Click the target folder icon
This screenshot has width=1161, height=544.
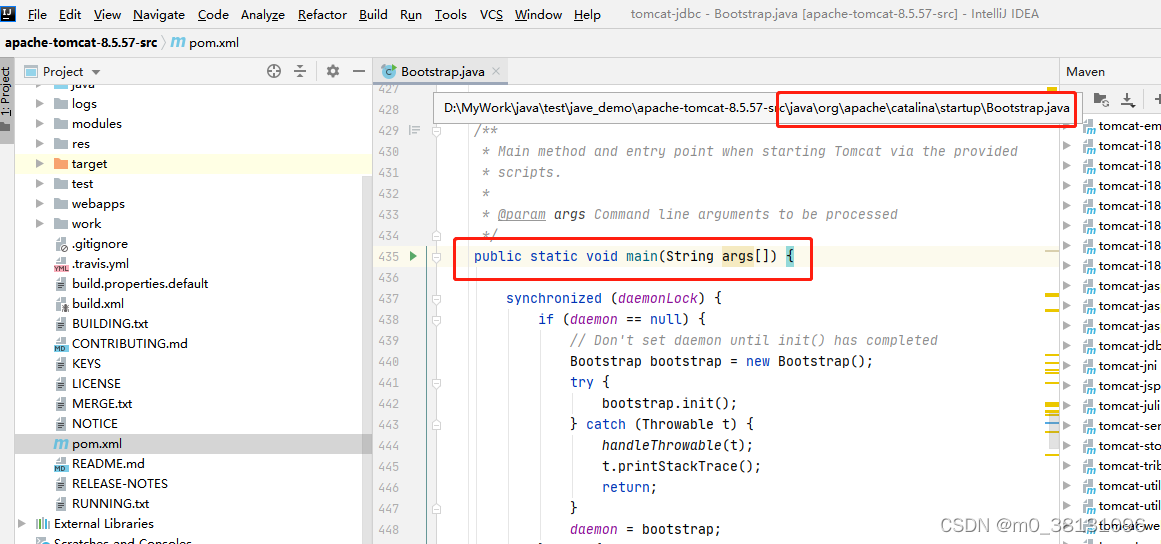61,164
